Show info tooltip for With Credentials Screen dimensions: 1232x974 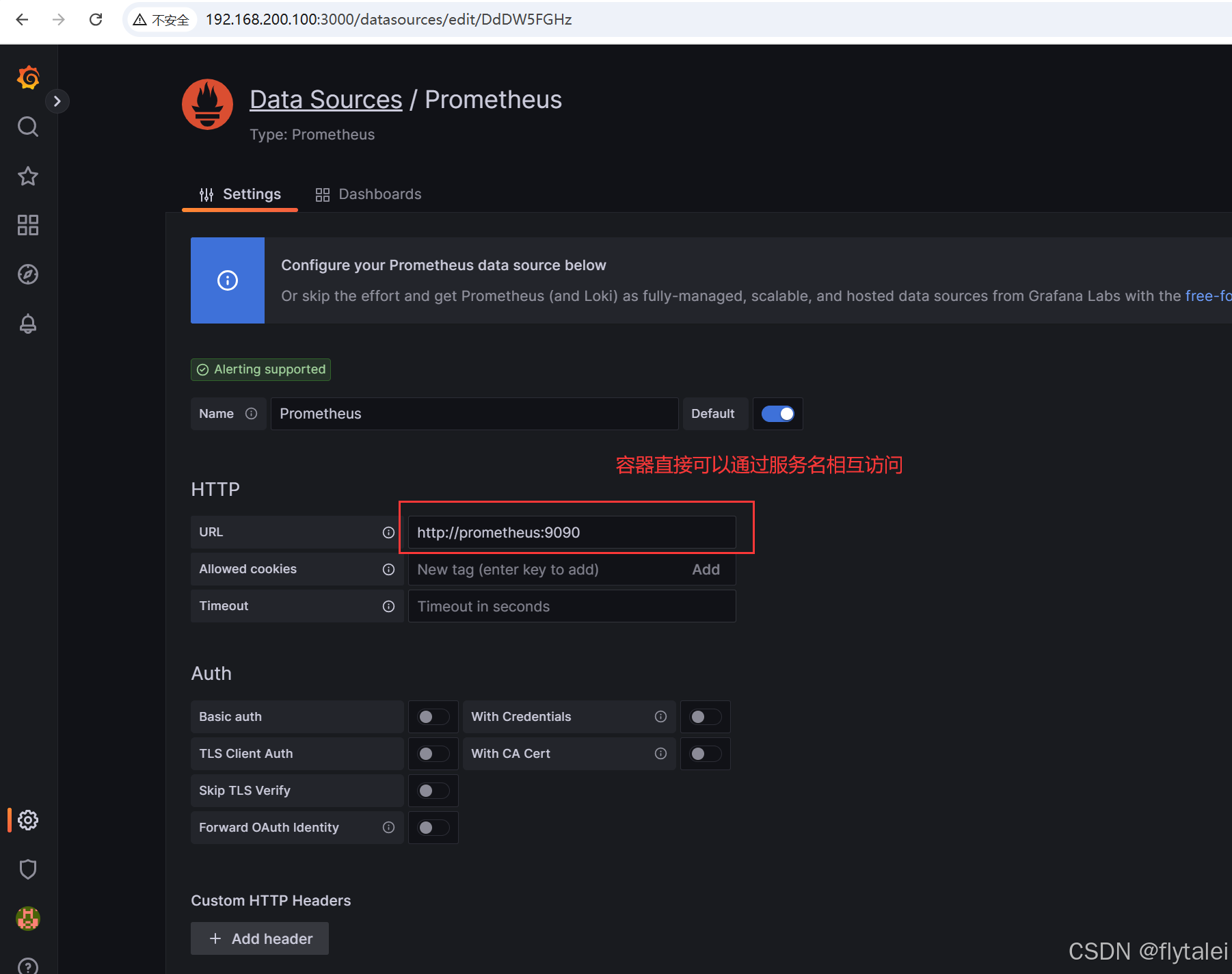click(660, 717)
